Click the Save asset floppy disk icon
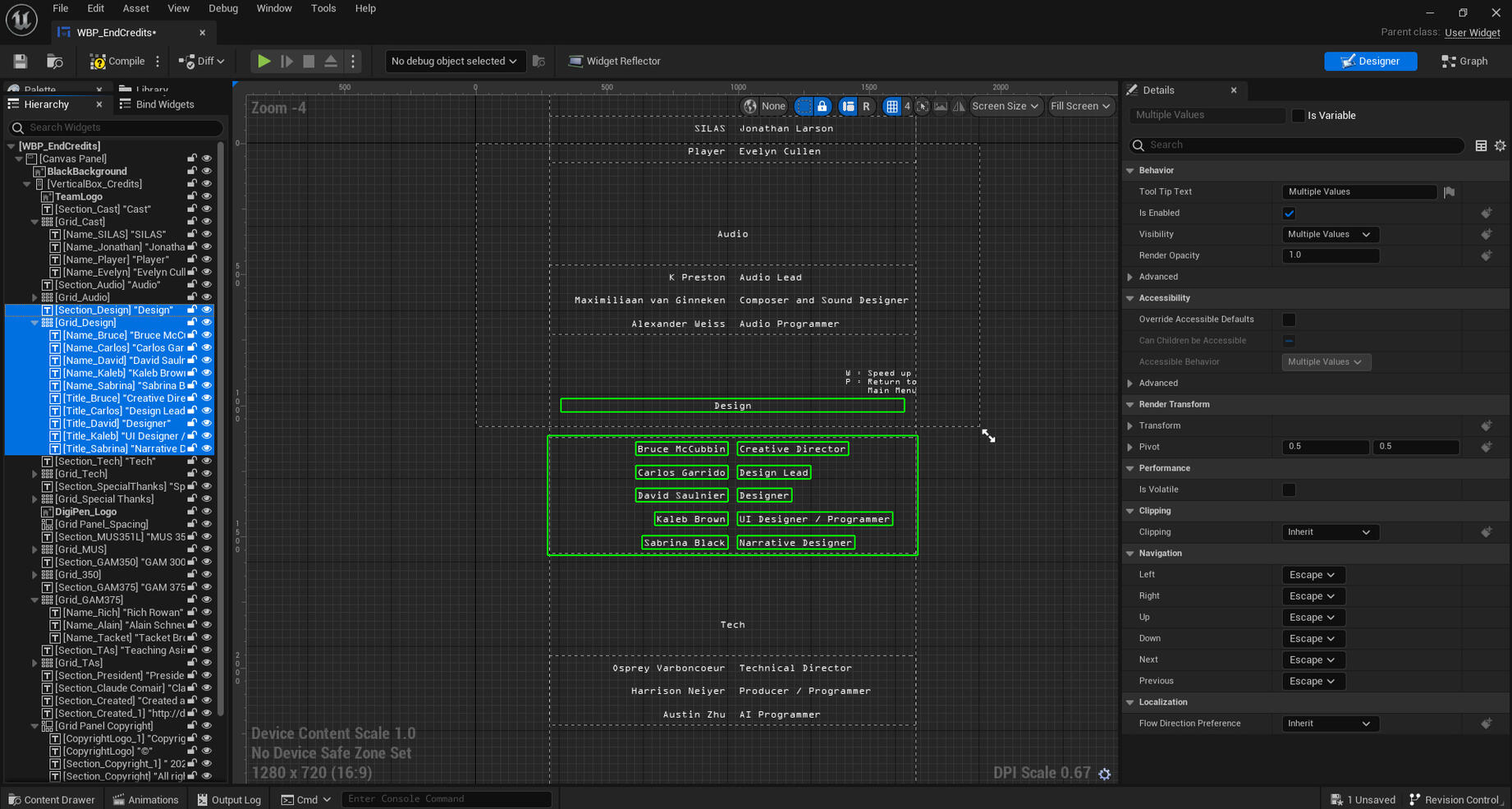1512x809 pixels. [x=21, y=62]
